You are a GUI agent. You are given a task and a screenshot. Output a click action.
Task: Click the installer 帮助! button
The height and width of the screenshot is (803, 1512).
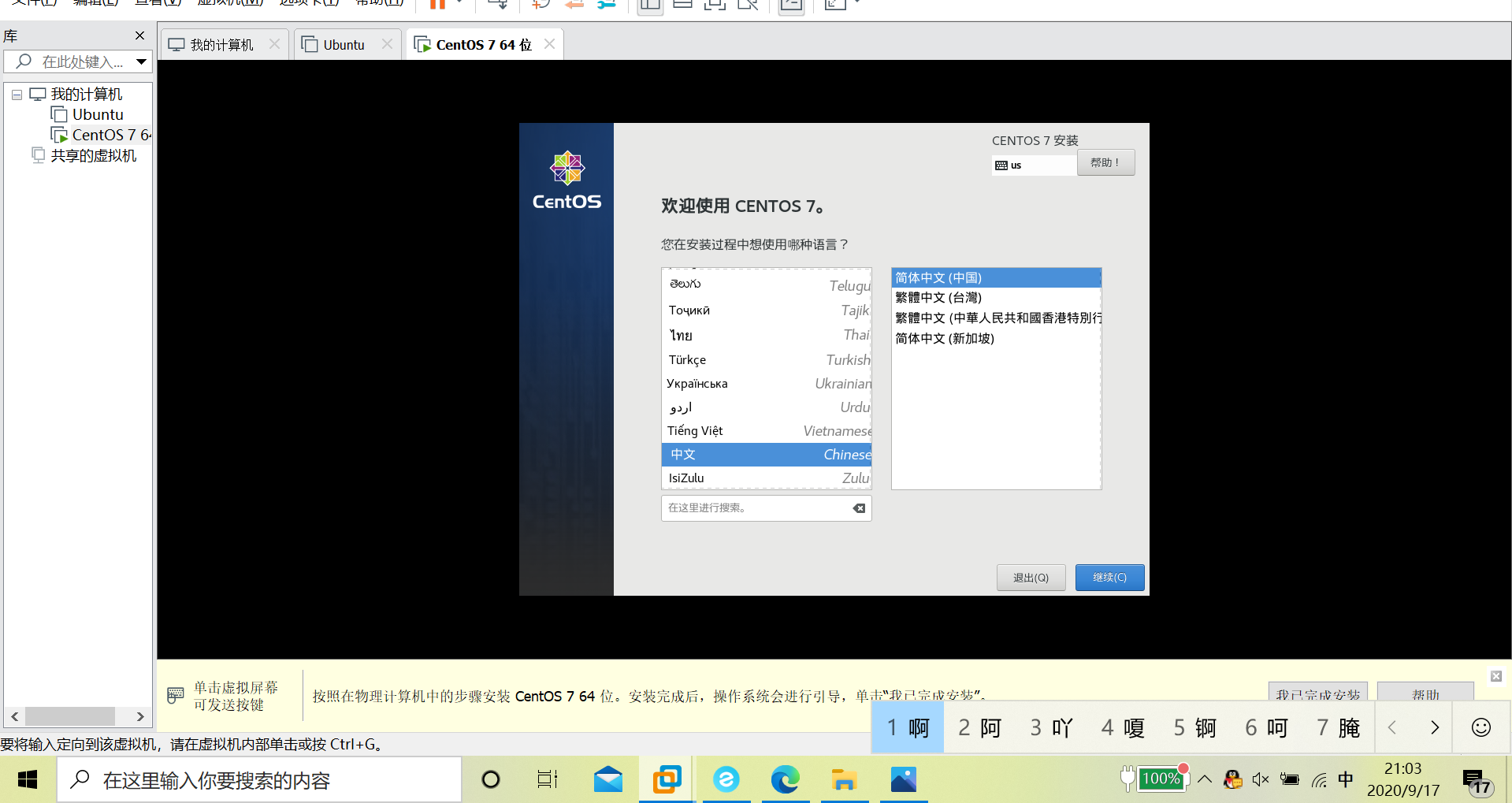[1105, 162]
